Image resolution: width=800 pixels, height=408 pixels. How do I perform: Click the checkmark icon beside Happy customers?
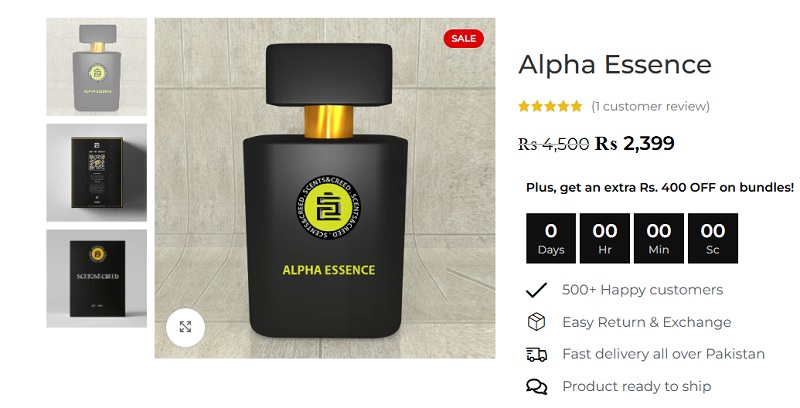point(536,290)
